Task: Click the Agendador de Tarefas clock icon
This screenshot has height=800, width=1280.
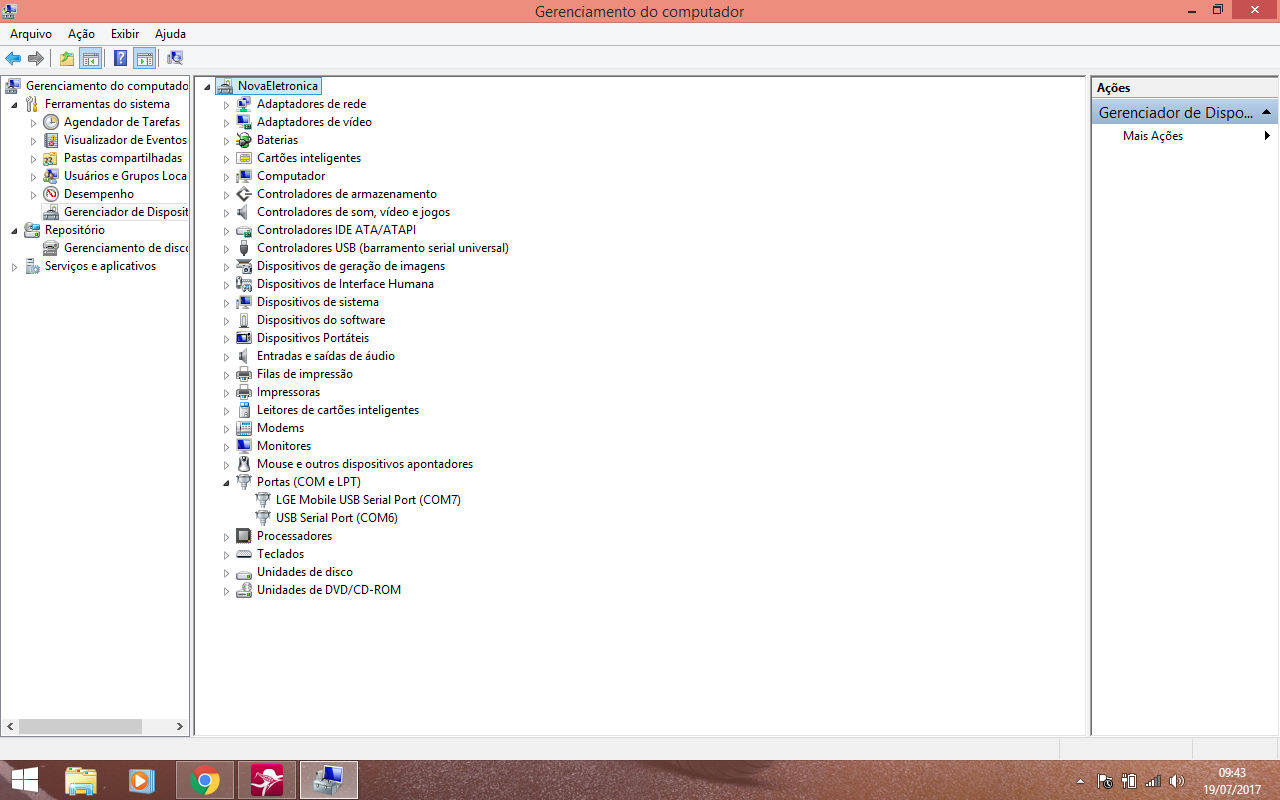Action: click(x=51, y=122)
